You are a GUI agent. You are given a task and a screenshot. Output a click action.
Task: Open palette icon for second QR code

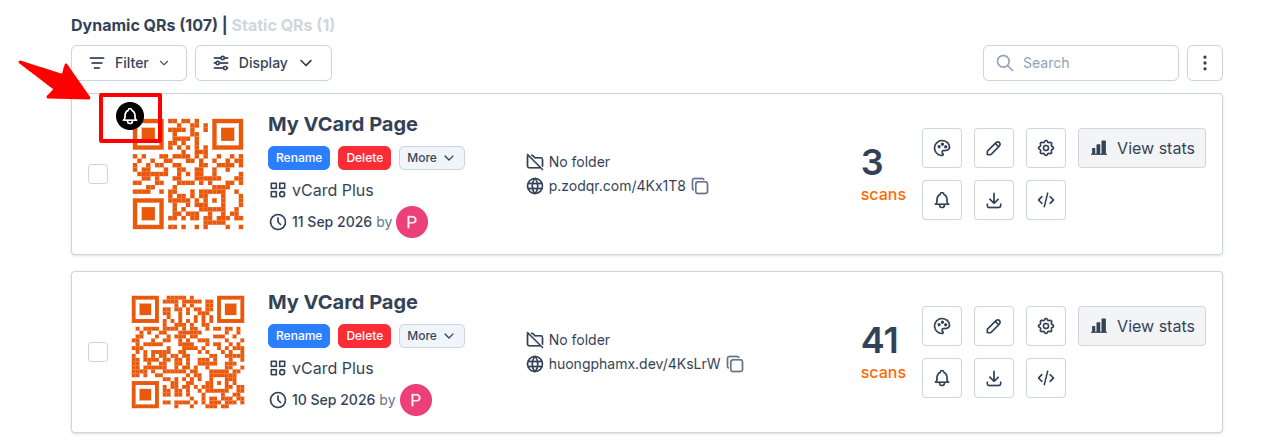click(x=941, y=326)
